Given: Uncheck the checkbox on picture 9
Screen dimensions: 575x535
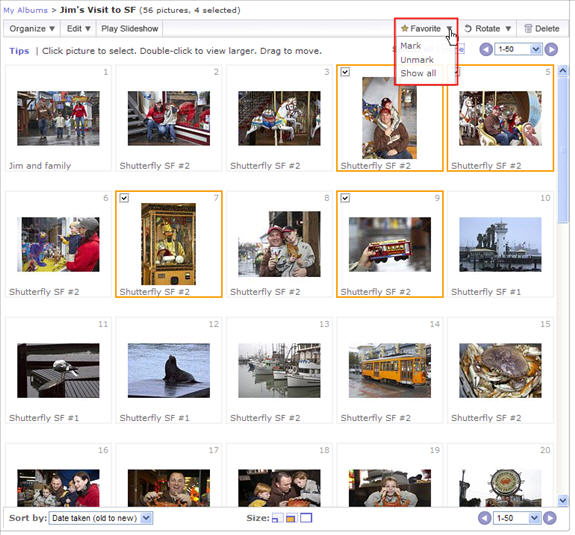Looking at the screenshot, I should (x=345, y=198).
